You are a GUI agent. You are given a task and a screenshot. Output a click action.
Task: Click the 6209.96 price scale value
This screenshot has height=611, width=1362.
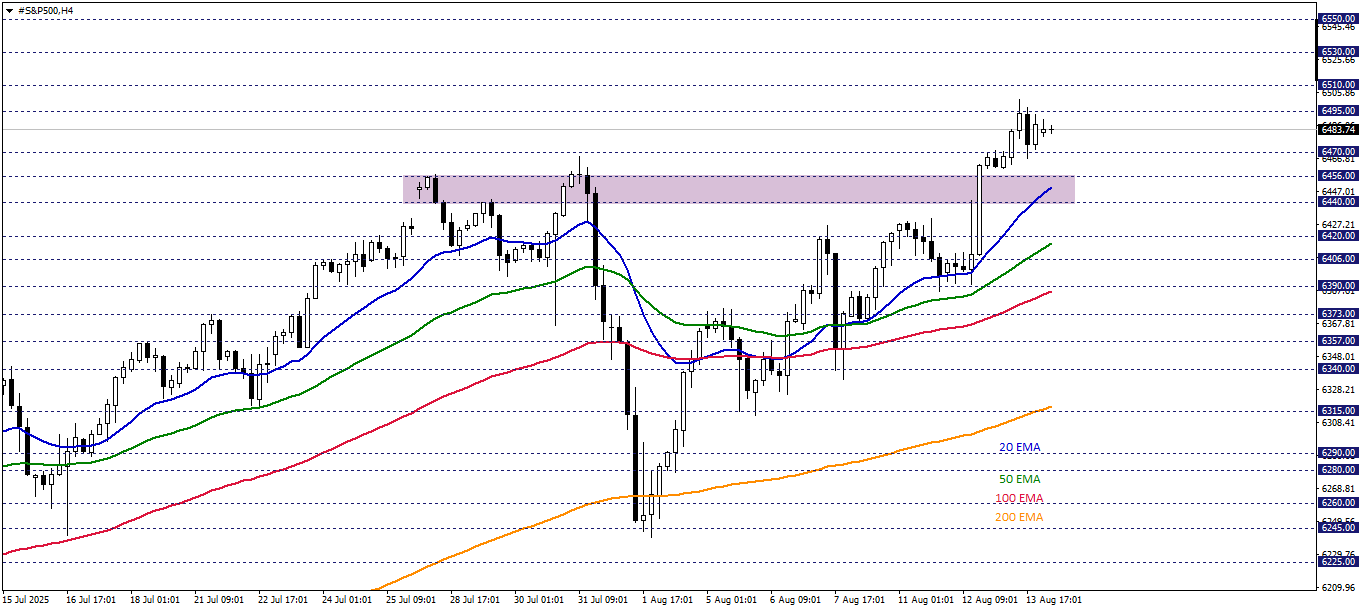1338,587
